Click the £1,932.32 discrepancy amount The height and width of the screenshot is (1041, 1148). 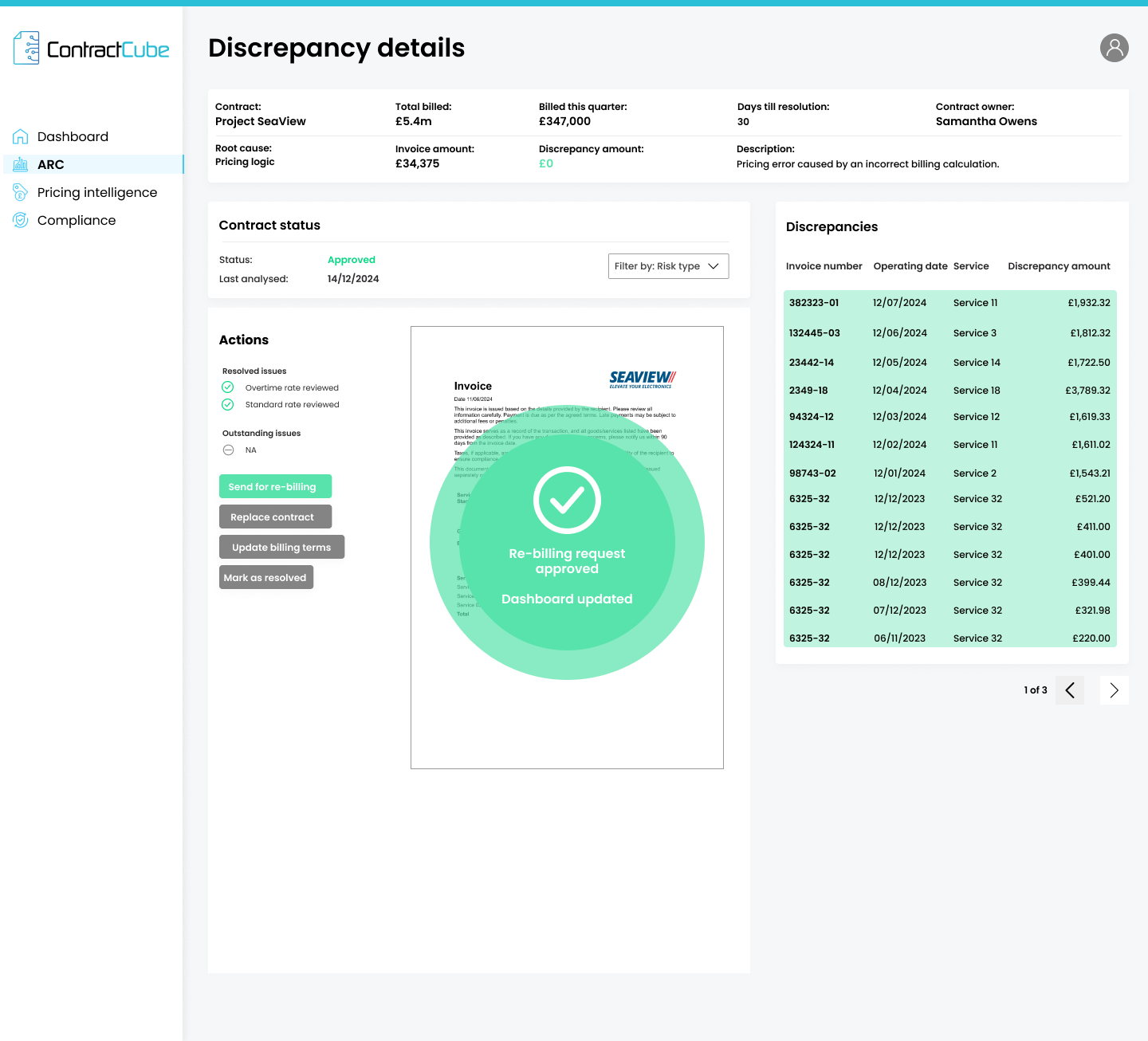point(1089,303)
